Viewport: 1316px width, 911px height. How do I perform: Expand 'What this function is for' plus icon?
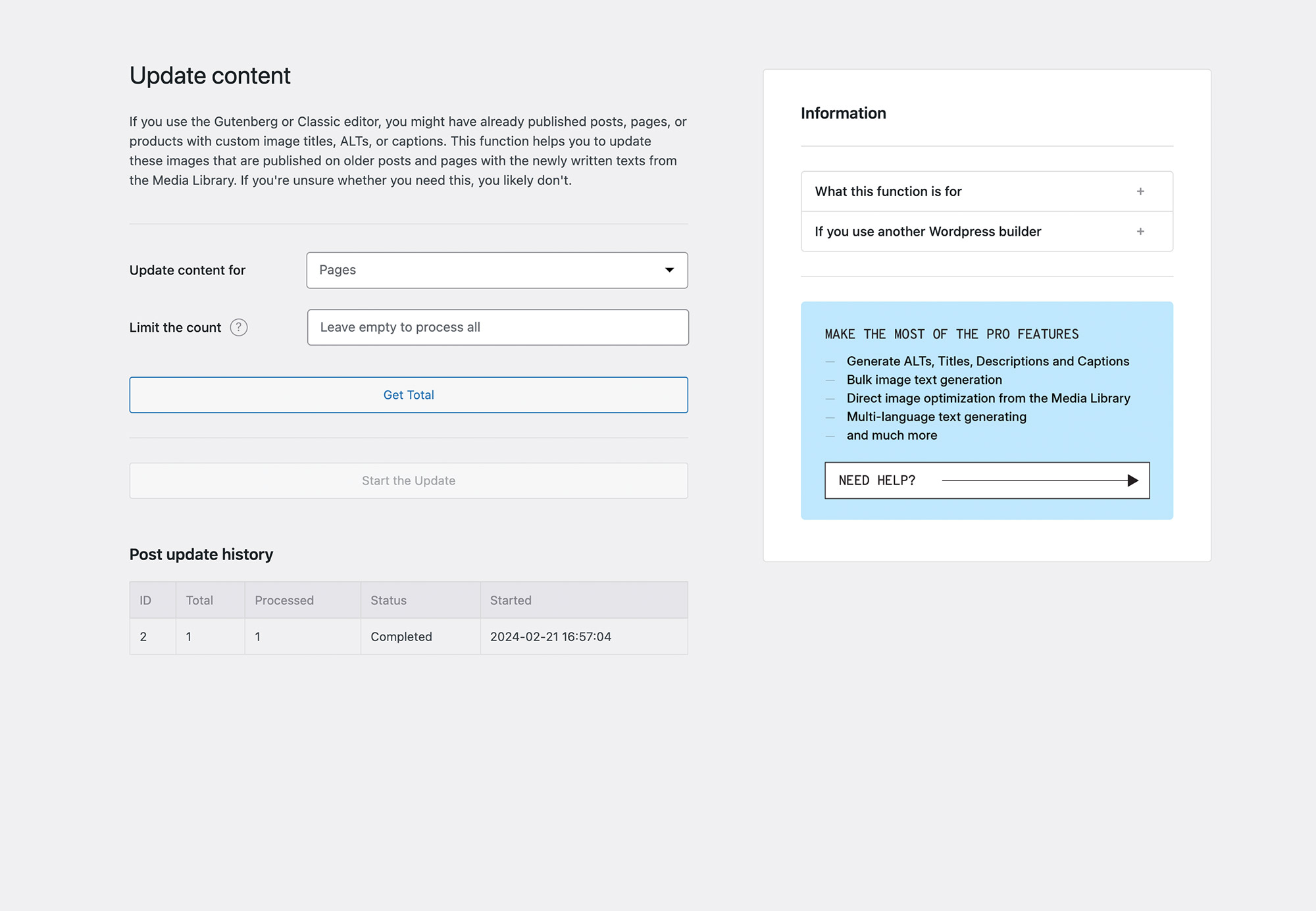click(1140, 192)
